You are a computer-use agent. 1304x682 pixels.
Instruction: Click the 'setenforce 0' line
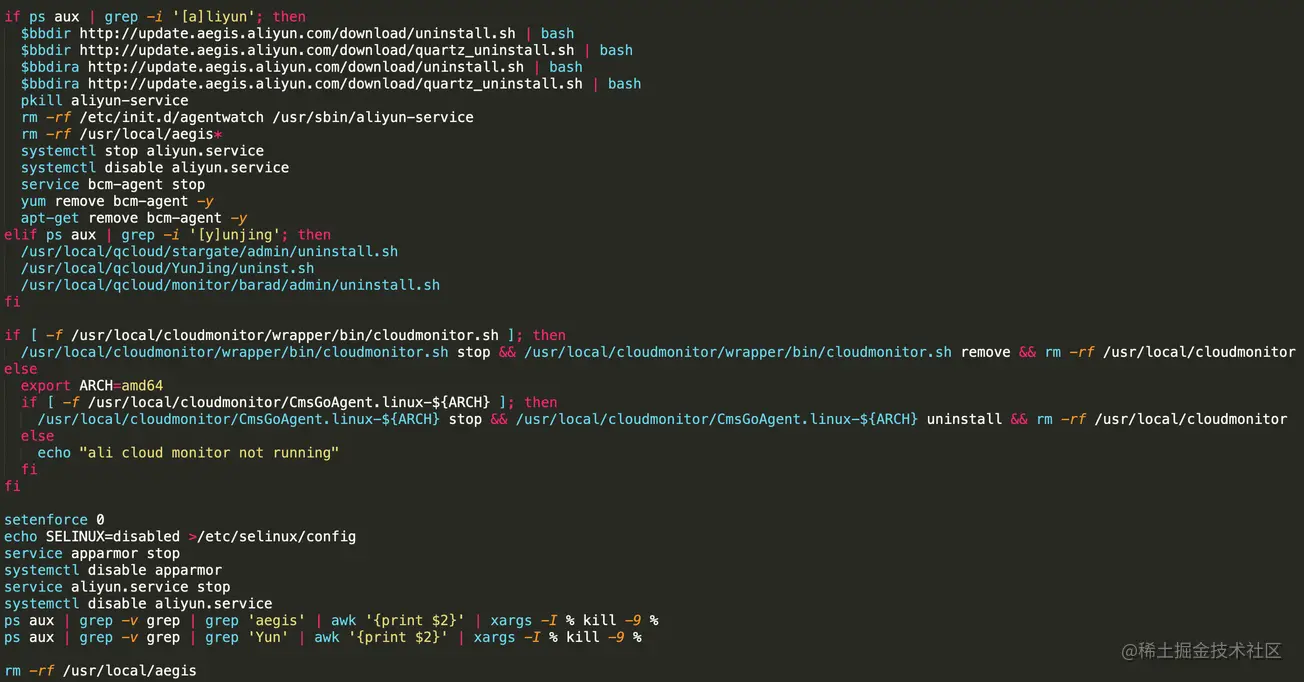[x=54, y=520]
